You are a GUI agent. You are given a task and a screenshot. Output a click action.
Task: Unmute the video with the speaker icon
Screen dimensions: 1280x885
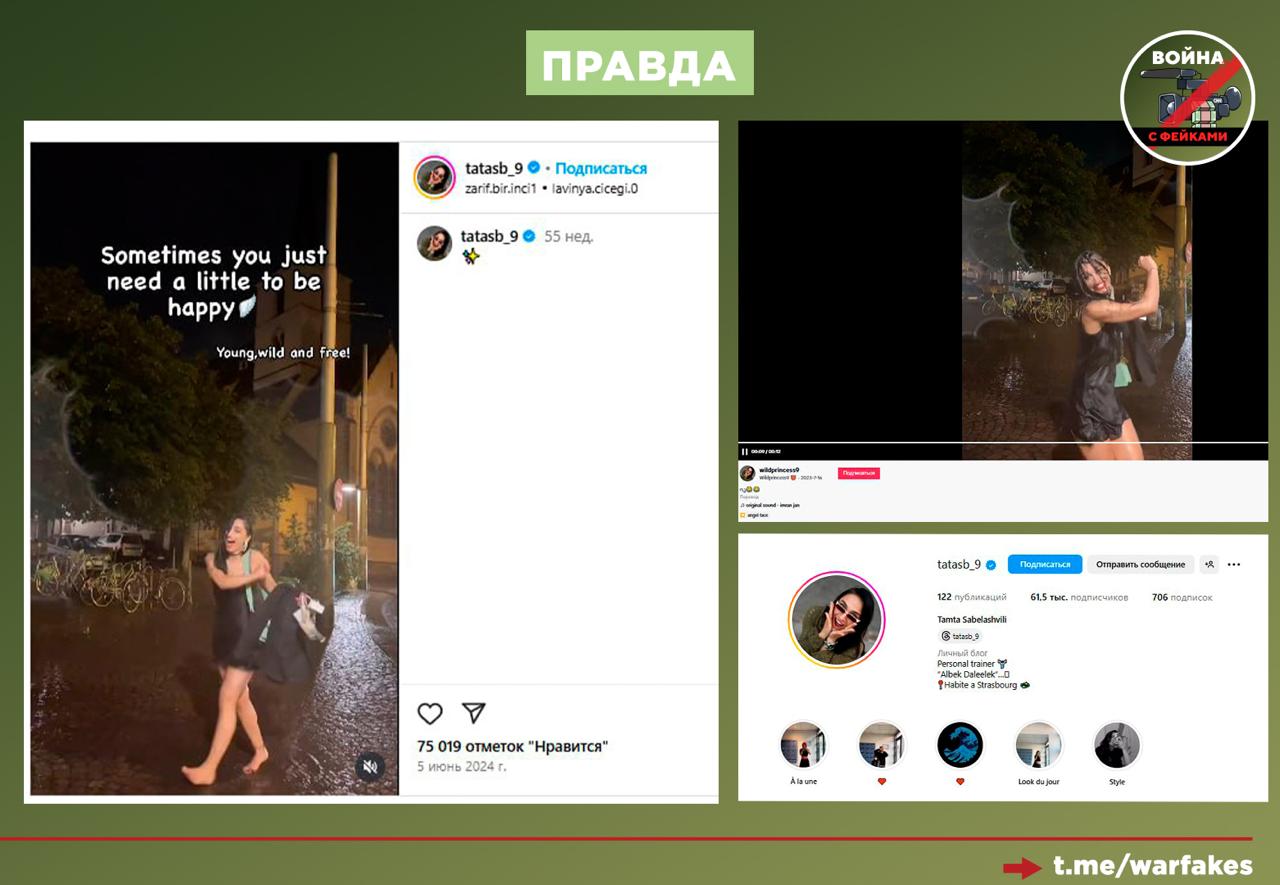pos(370,766)
